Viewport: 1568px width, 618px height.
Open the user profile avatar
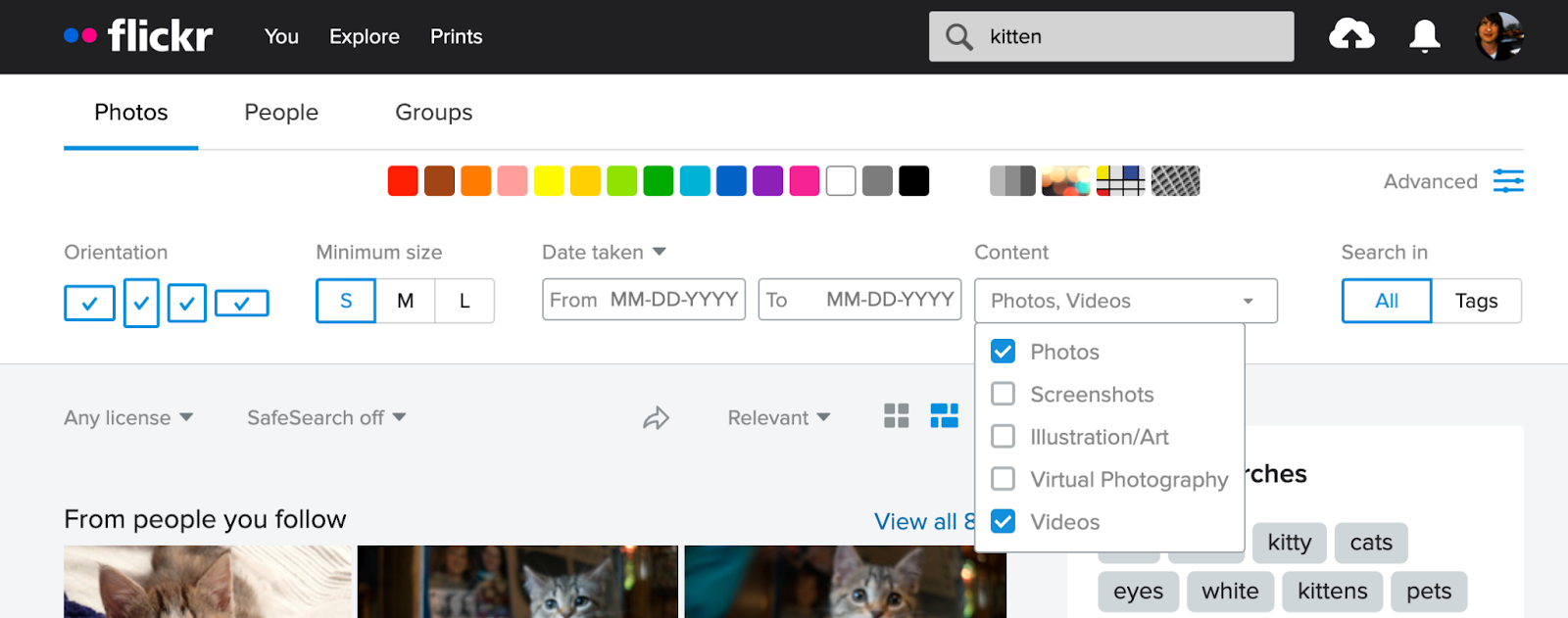[1498, 36]
